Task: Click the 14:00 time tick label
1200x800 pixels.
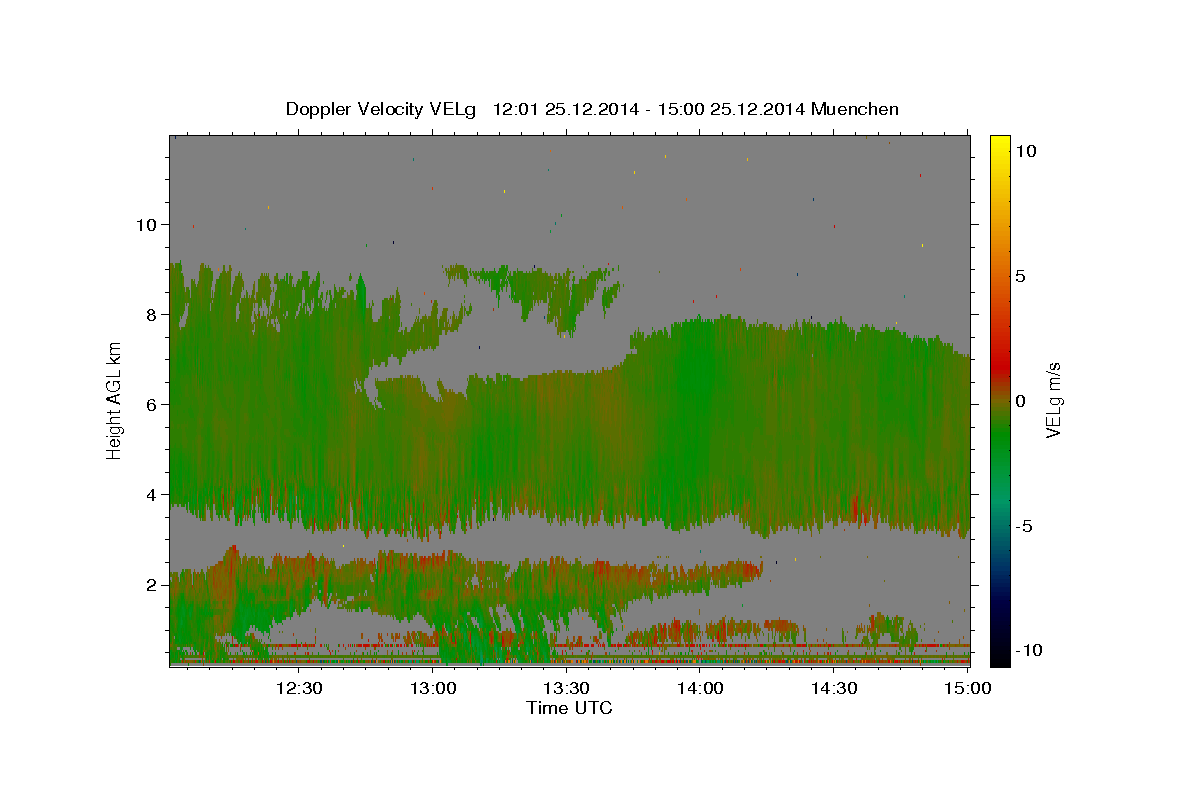Action: (x=700, y=688)
